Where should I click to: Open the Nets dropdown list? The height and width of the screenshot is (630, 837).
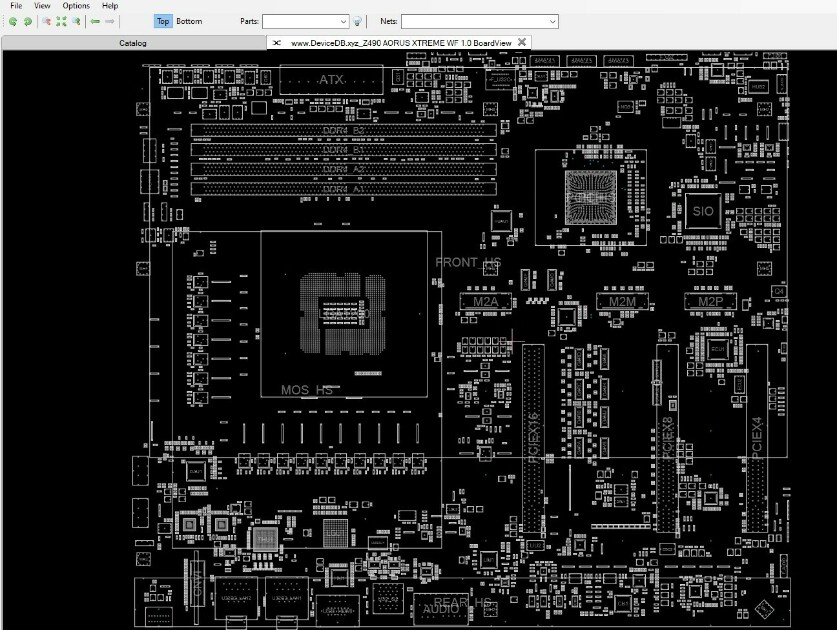coord(552,22)
